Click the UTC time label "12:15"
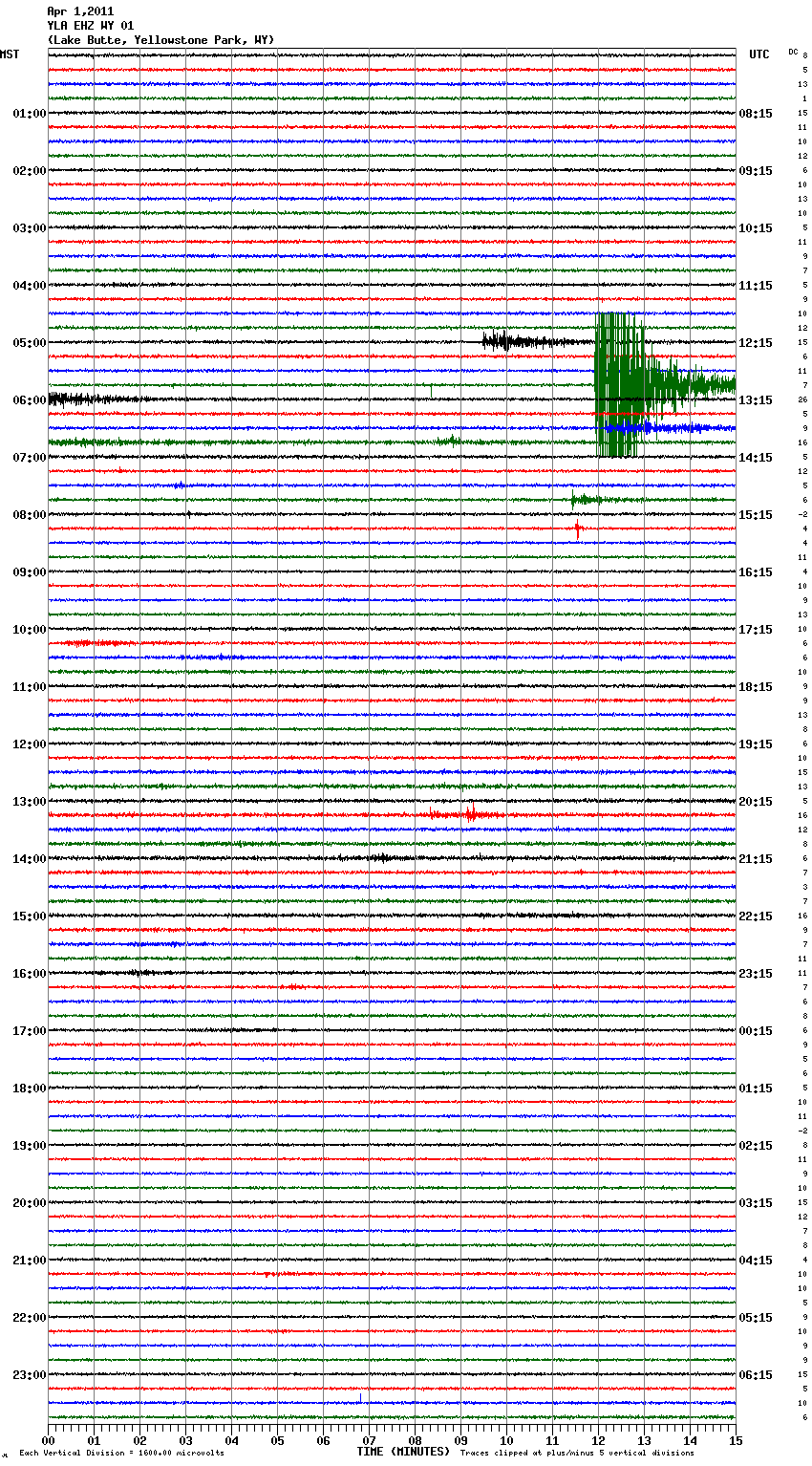 [756, 343]
